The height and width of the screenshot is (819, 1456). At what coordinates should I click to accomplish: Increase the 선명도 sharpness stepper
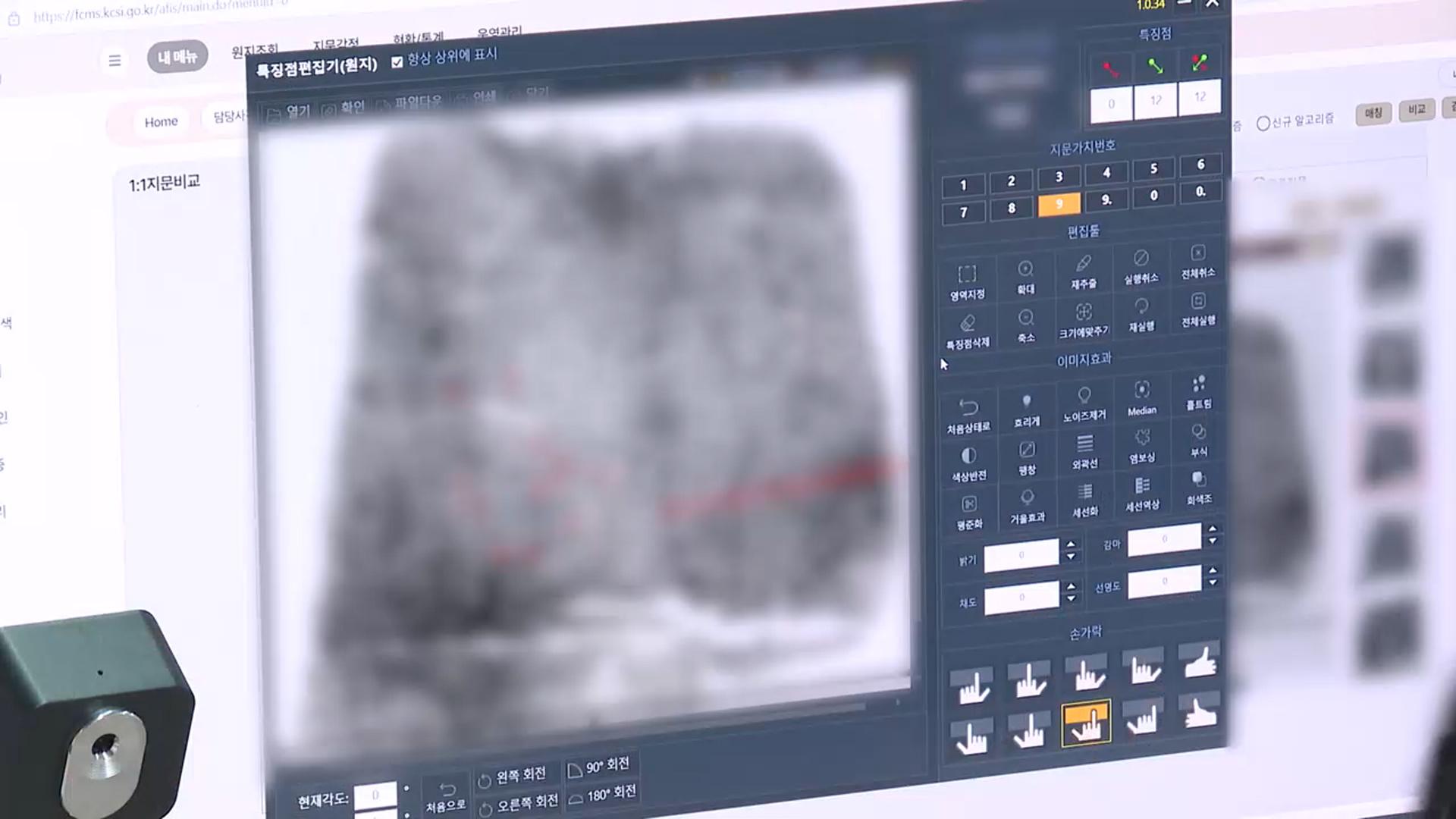point(1213,570)
